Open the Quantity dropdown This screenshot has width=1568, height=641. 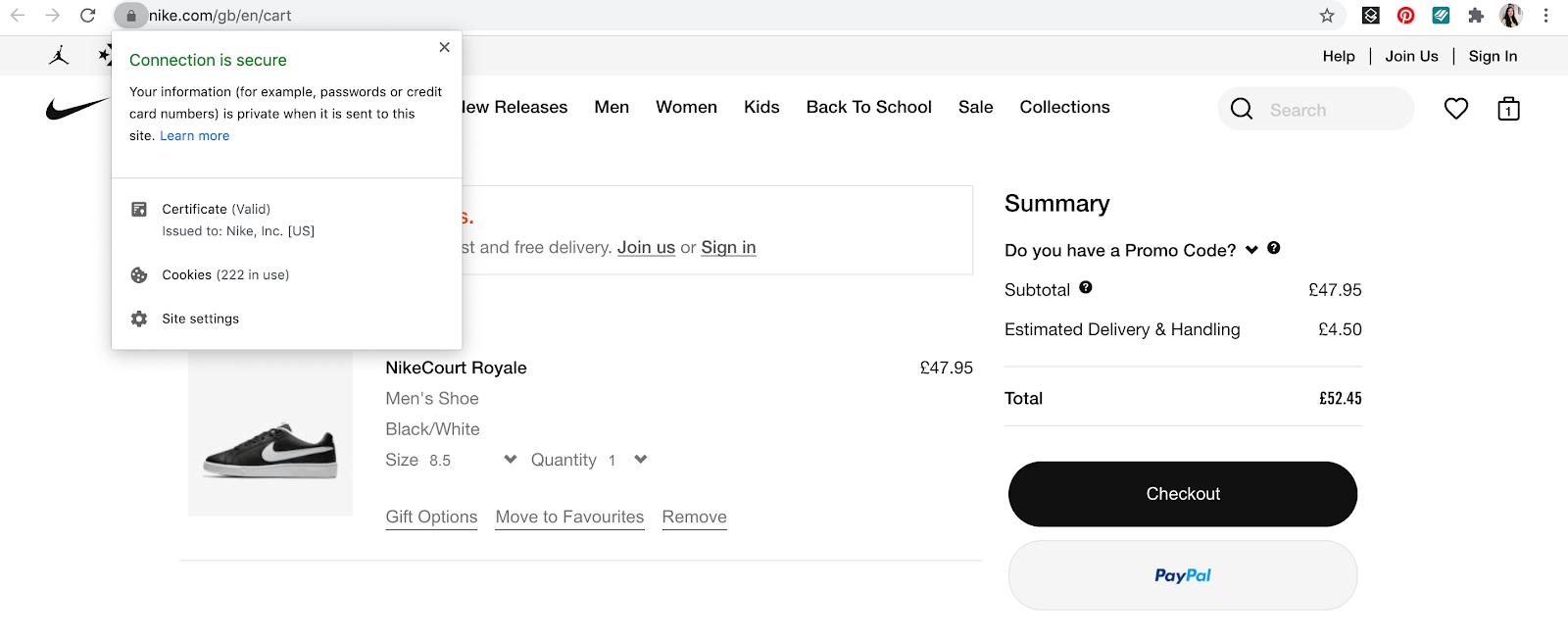click(589, 460)
